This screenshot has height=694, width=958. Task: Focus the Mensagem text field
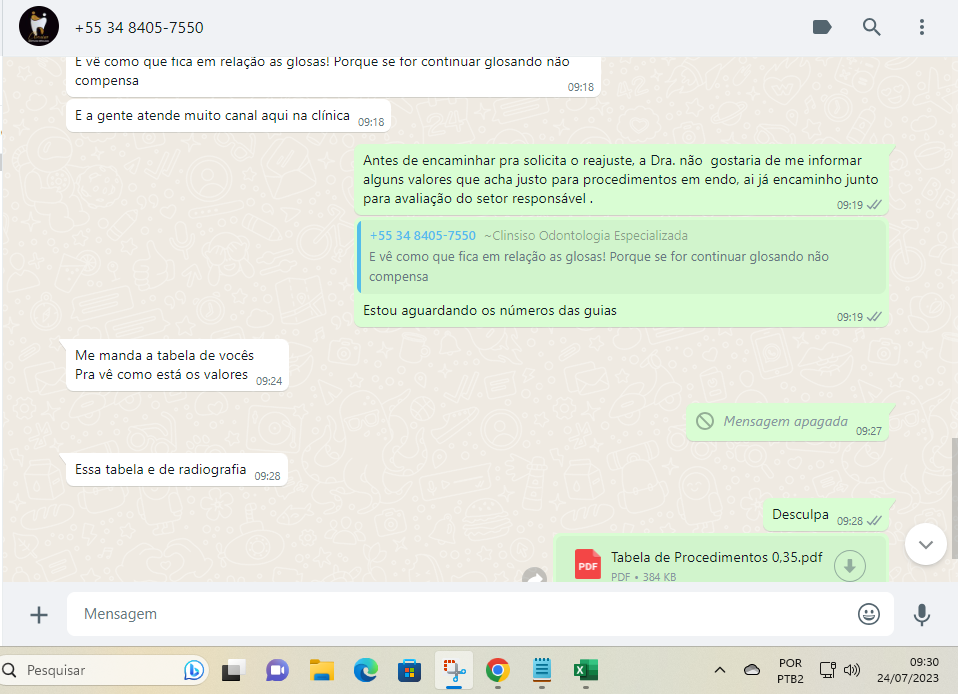point(480,614)
